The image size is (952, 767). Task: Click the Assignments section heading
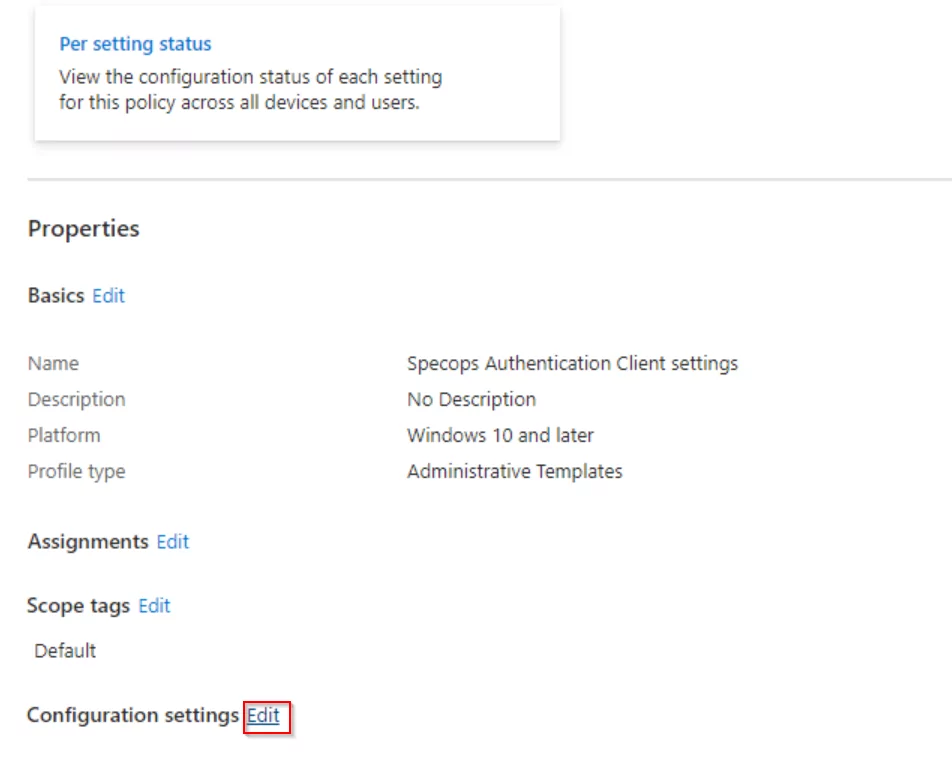click(88, 542)
